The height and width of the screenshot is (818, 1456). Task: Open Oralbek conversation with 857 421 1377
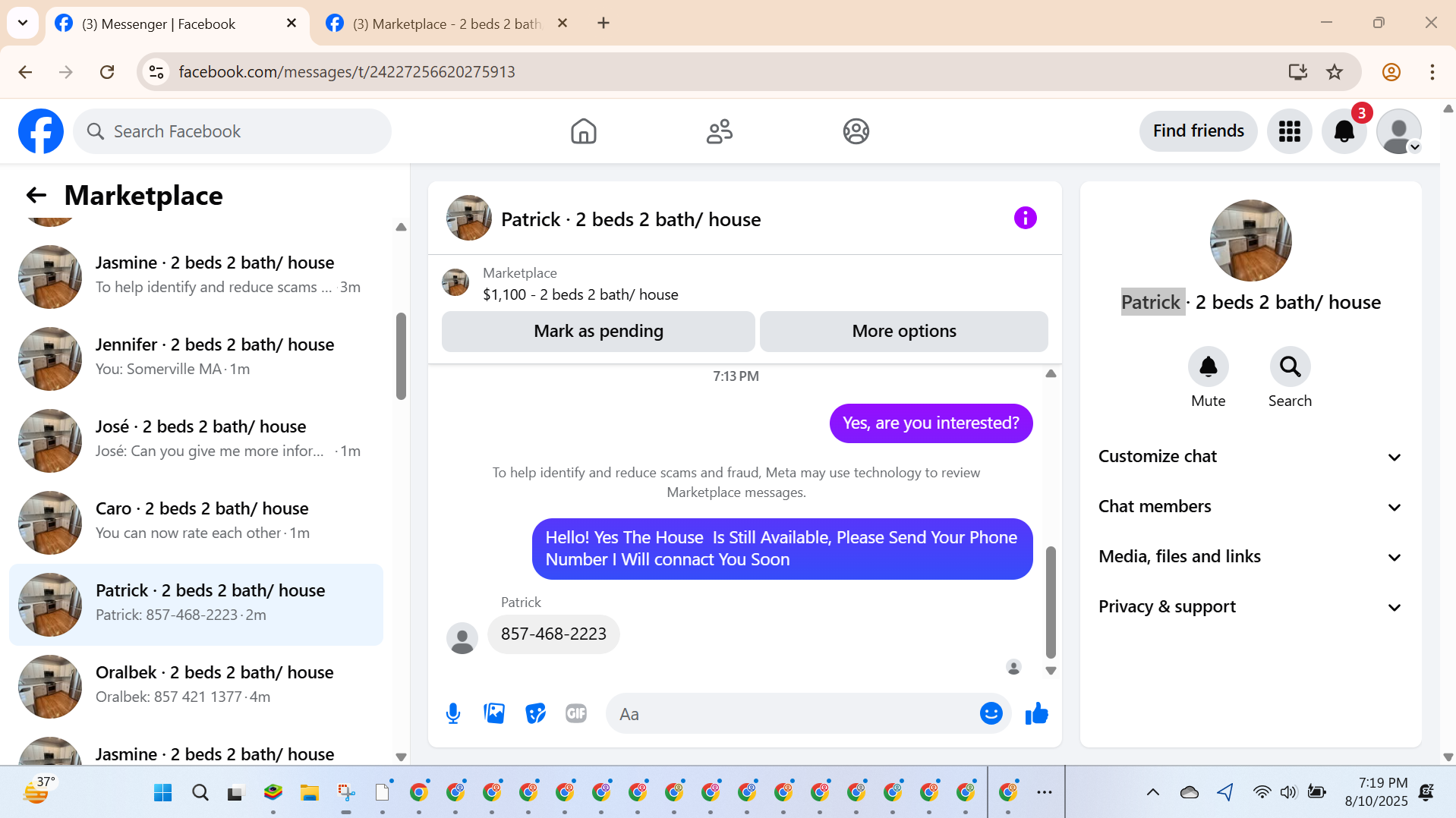196,685
